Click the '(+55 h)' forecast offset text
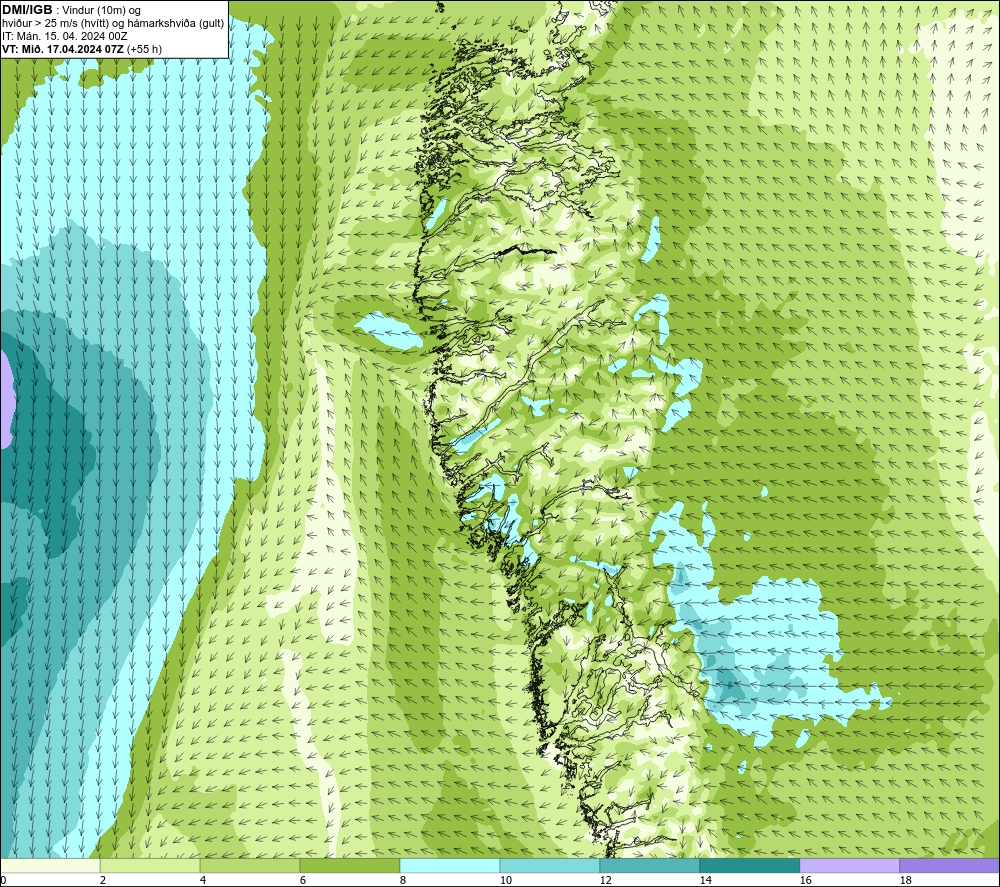1000x887 pixels. click(145, 49)
